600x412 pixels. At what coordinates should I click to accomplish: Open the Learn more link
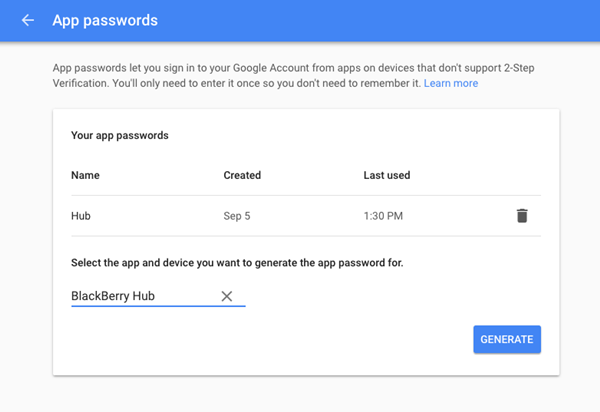(x=451, y=83)
